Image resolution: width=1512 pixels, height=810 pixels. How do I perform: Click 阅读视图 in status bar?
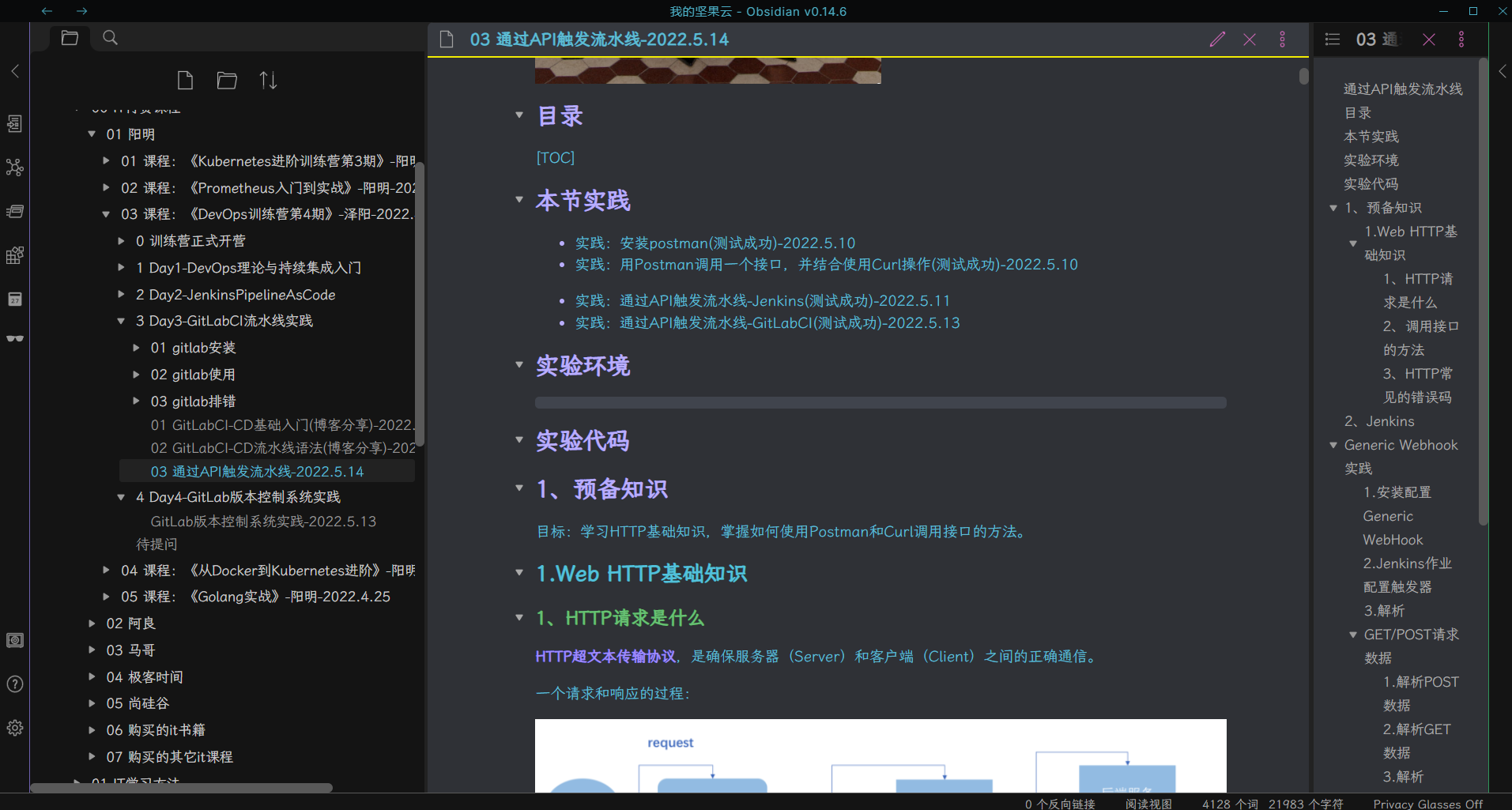(x=1148, y=804)
